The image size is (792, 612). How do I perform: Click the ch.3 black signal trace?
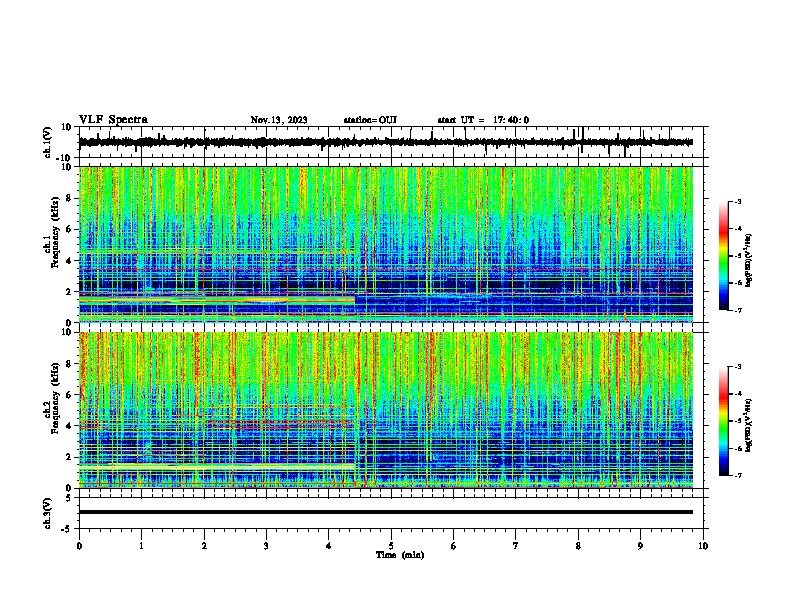point(386,512)
